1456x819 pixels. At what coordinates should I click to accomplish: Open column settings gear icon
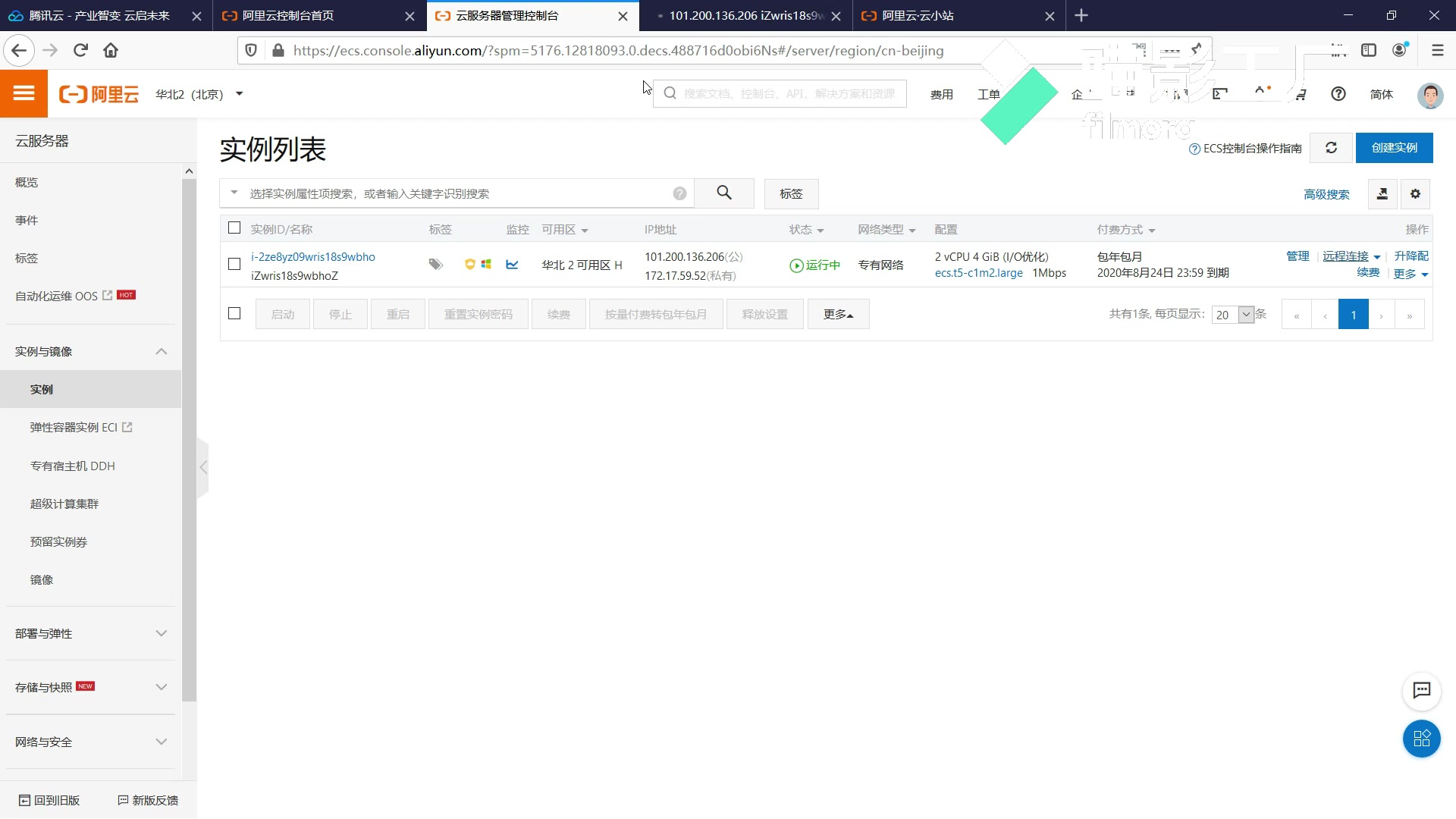(1415, 194)
